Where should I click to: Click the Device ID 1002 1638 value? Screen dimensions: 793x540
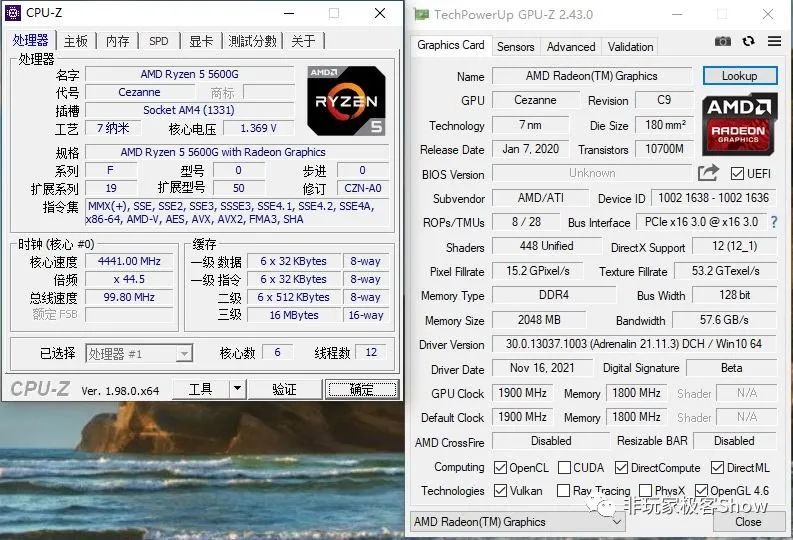click(x=714, y=198)
